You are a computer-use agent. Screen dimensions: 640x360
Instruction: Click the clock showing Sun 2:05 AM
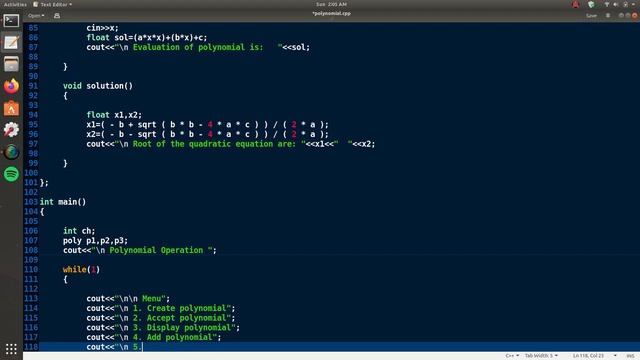coord(331,4)
